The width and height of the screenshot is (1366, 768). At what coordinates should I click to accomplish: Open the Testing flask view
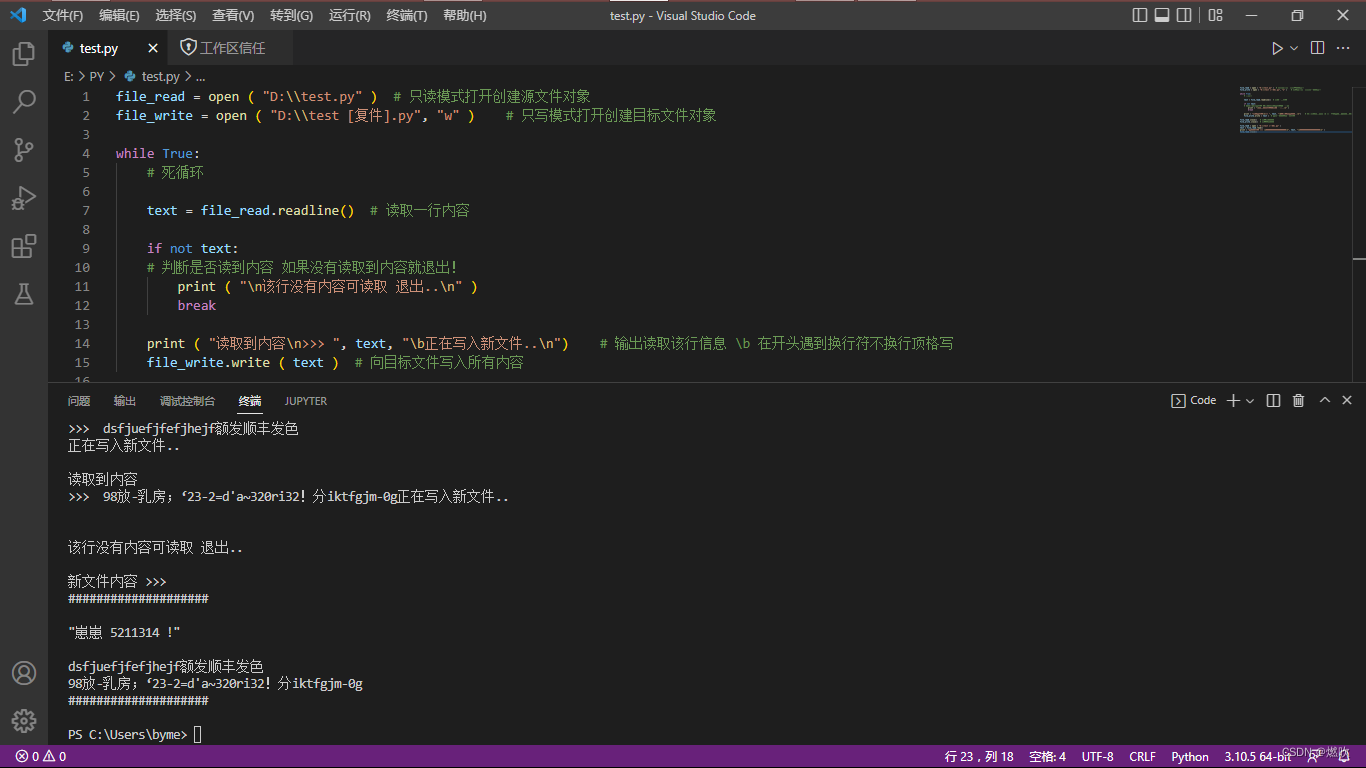tap(24, 294)
